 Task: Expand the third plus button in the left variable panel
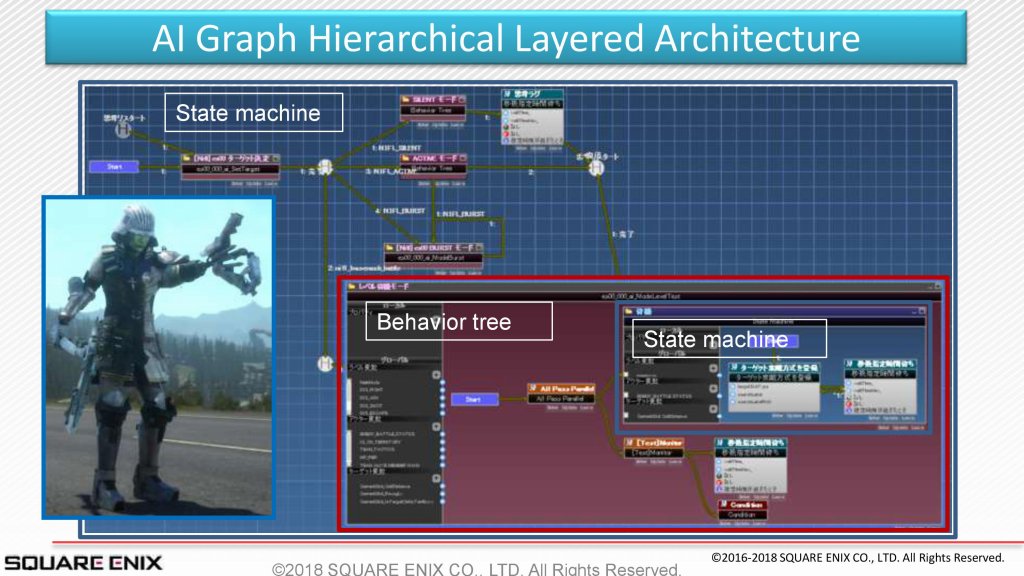coord(436,476)
